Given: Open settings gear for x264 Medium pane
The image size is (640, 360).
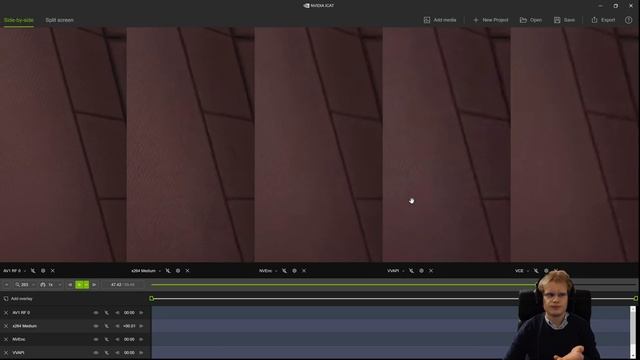Looking at the screenshot, I should click(178, 271).
